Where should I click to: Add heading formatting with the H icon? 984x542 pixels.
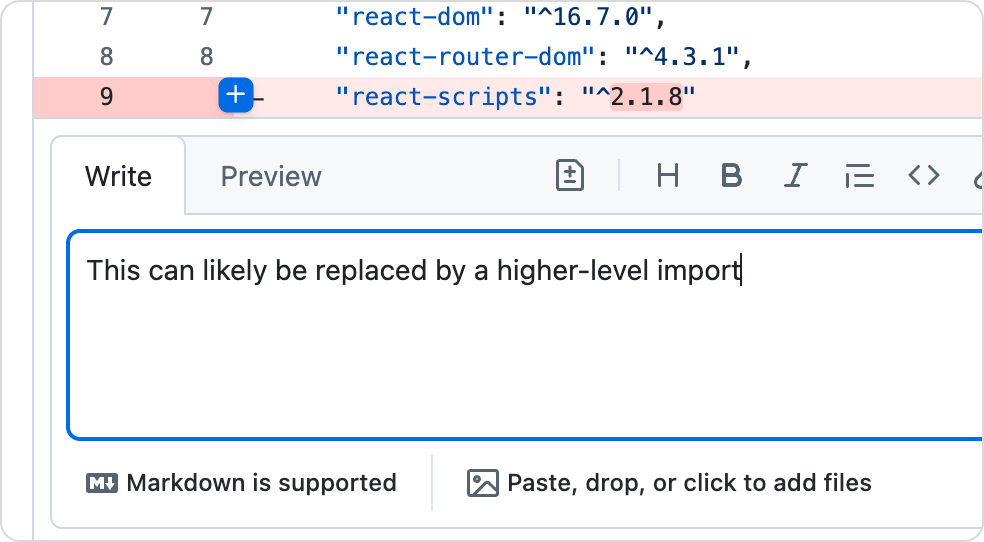point(667,176)
